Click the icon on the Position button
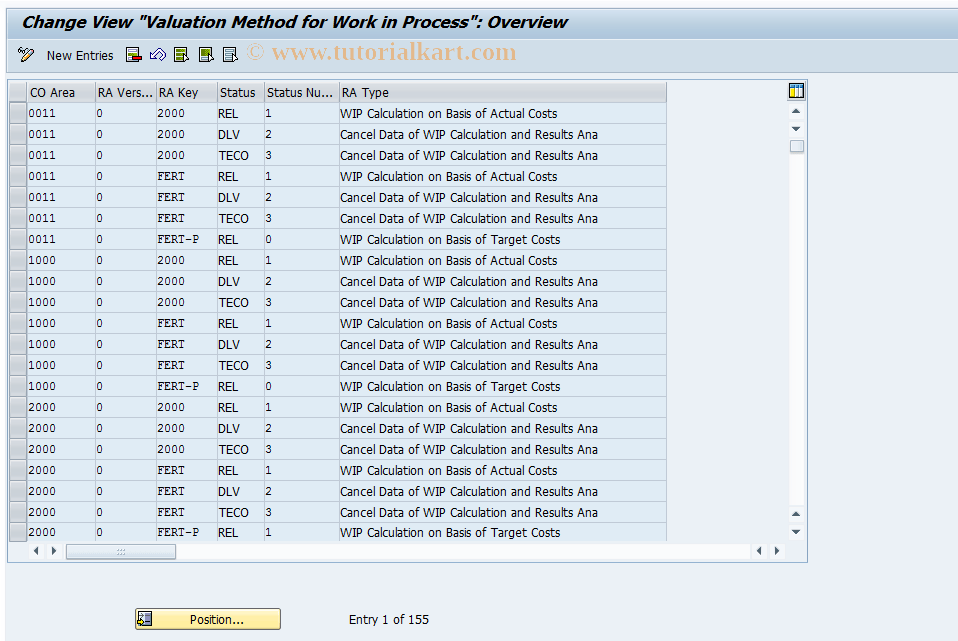The image size is (958, 641). click(144, 618)
